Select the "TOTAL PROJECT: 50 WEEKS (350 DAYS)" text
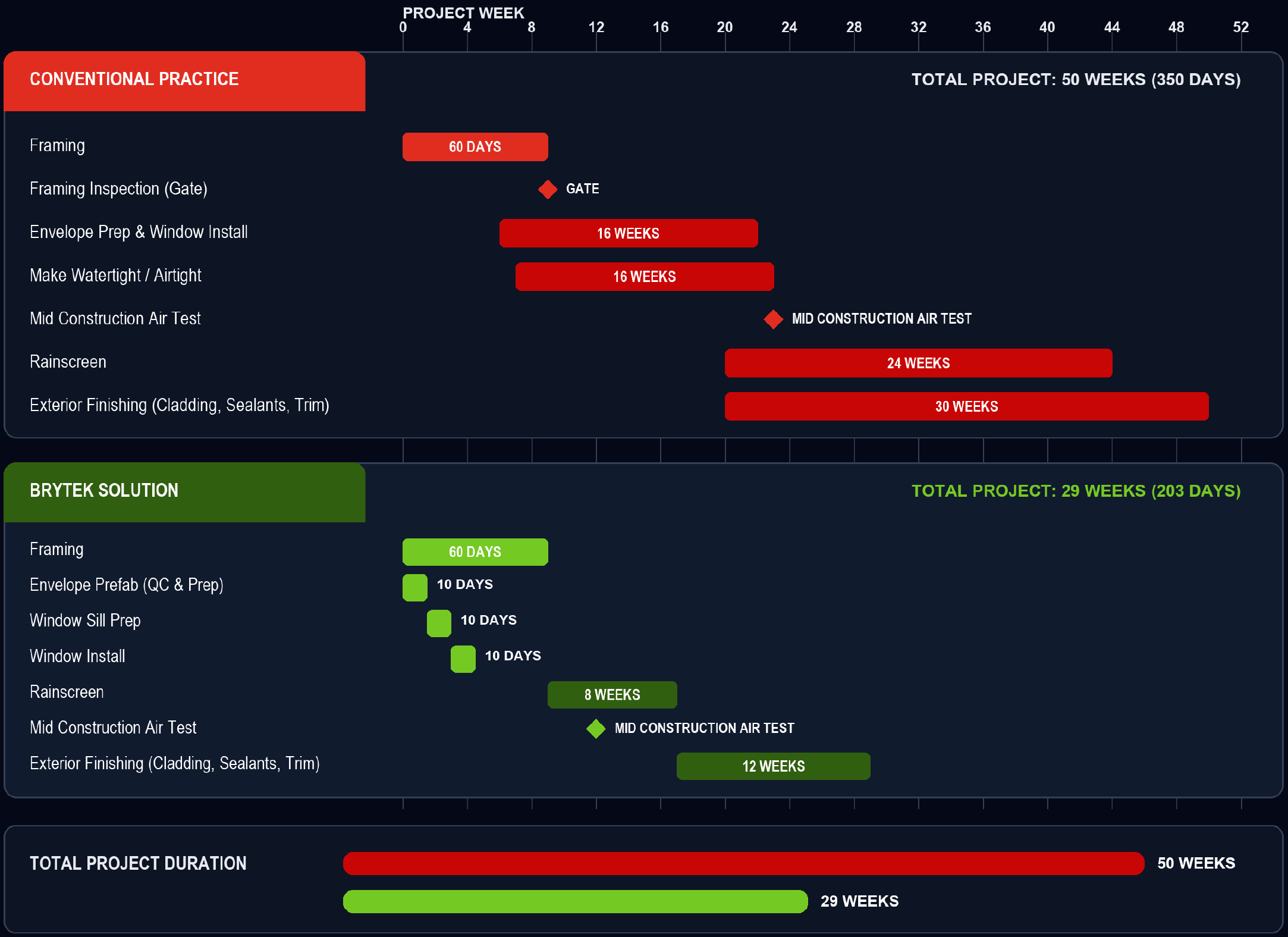 [1076, 80]
